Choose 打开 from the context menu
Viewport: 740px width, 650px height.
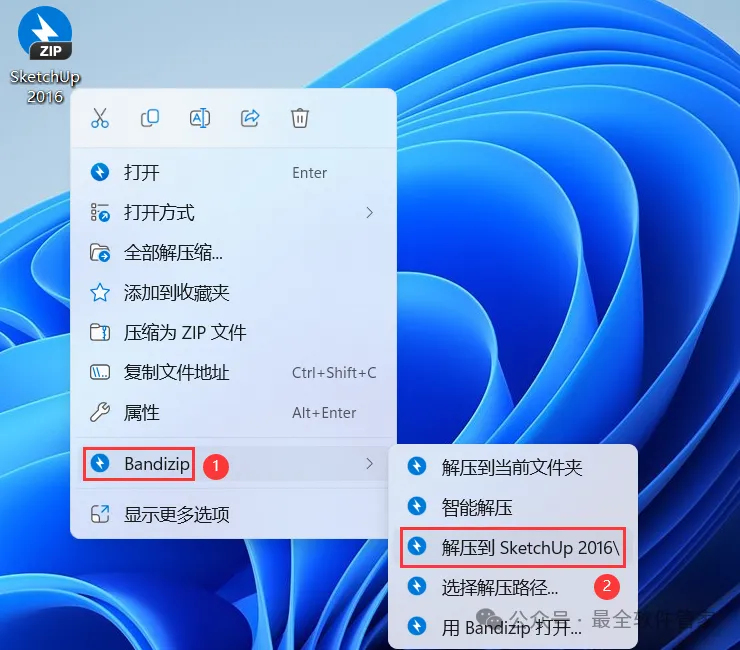234,172
